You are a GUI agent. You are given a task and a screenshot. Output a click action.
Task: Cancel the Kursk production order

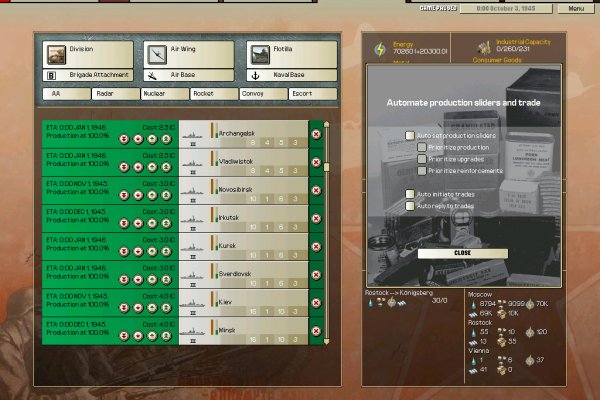tap(316, 247)
